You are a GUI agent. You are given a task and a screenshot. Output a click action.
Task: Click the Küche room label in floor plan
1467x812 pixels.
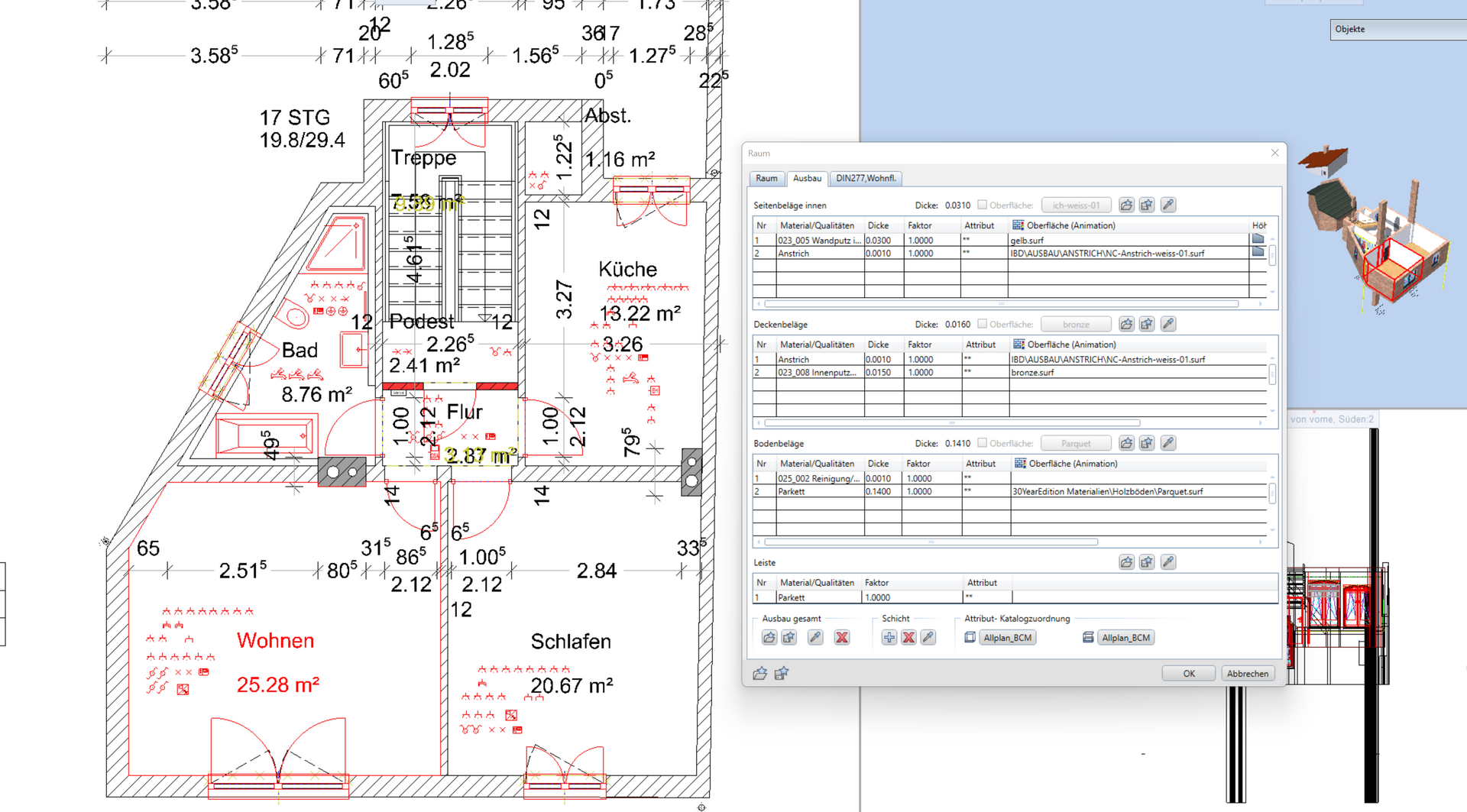627,269
